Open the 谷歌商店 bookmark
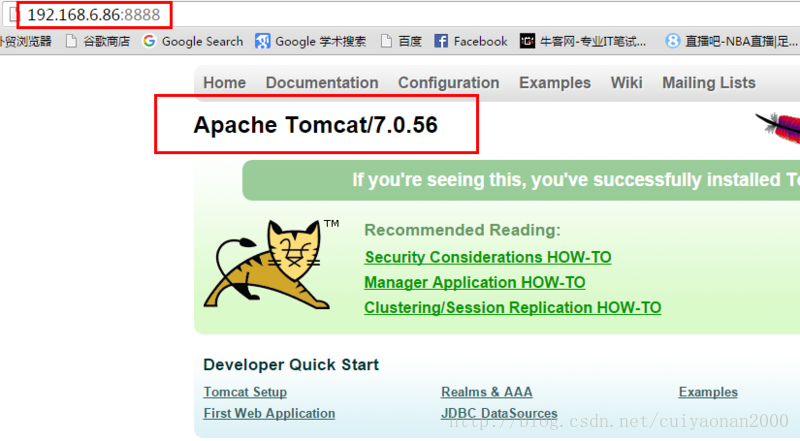The image size is (800, 441). 98,41
